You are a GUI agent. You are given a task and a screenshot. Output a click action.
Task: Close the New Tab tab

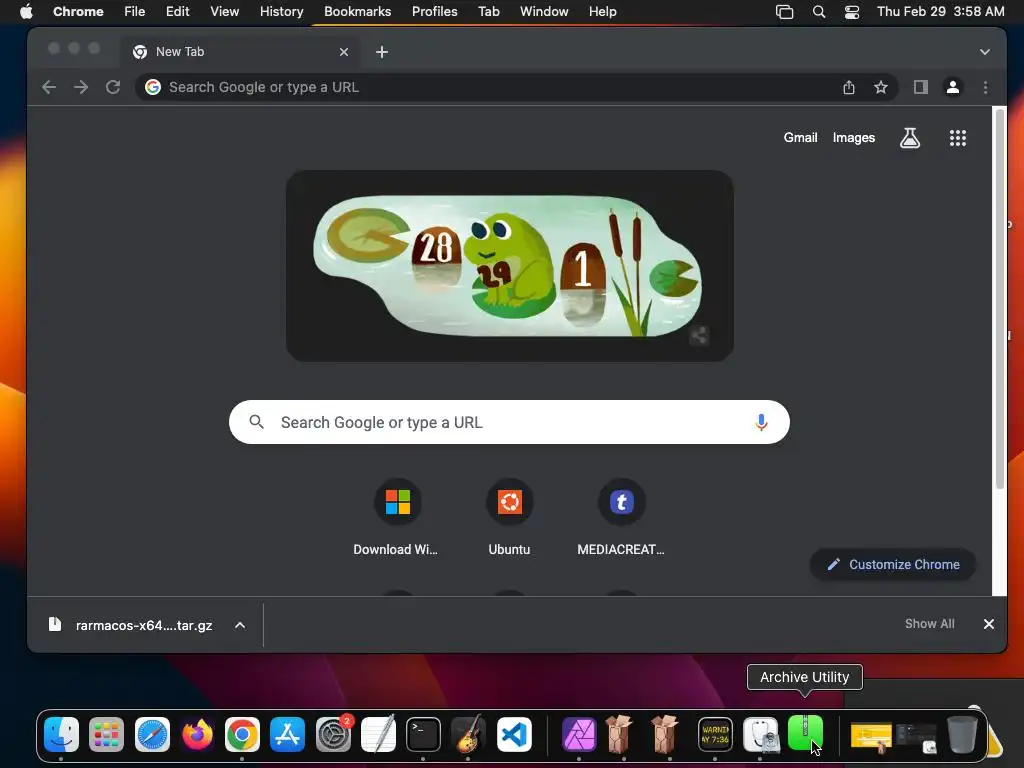pyautogui.click(x=344, y=52)
